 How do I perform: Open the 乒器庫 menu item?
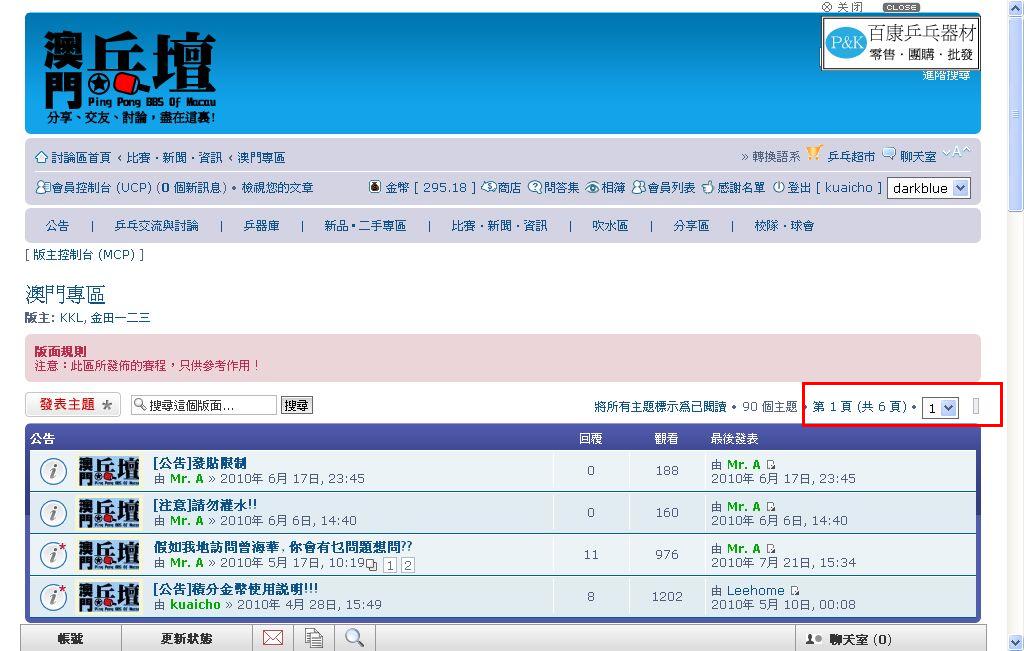point(261,226)
